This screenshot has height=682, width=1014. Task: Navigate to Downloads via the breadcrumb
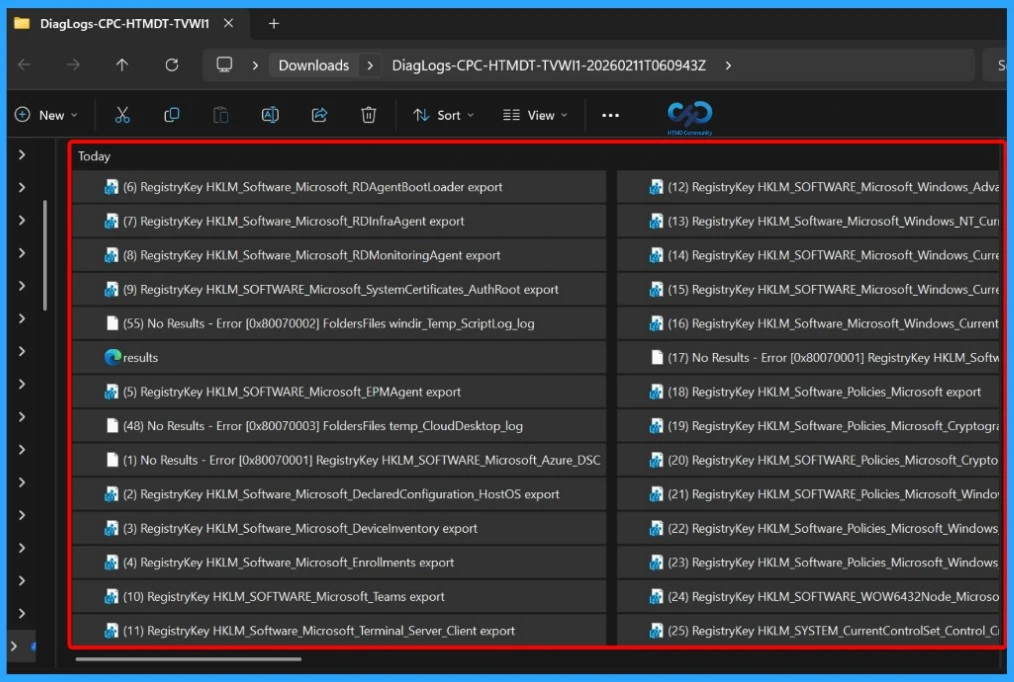(313, 64)
